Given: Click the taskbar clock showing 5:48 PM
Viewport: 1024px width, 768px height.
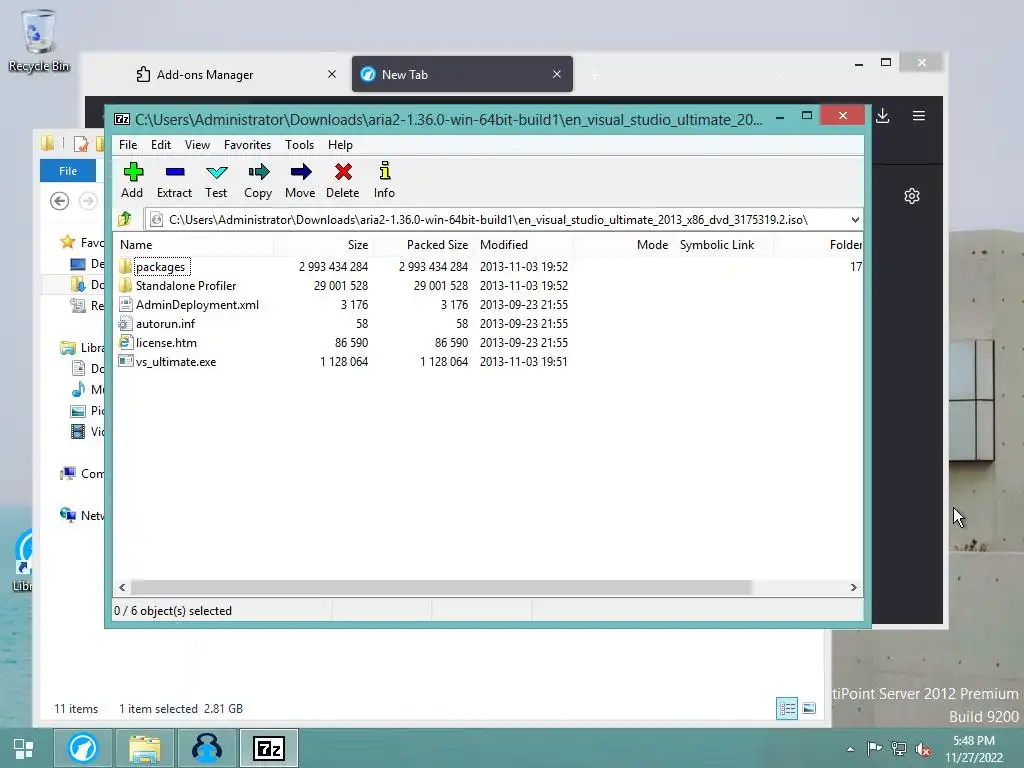Looking at the screenshot, I should [x=973, y=748].
